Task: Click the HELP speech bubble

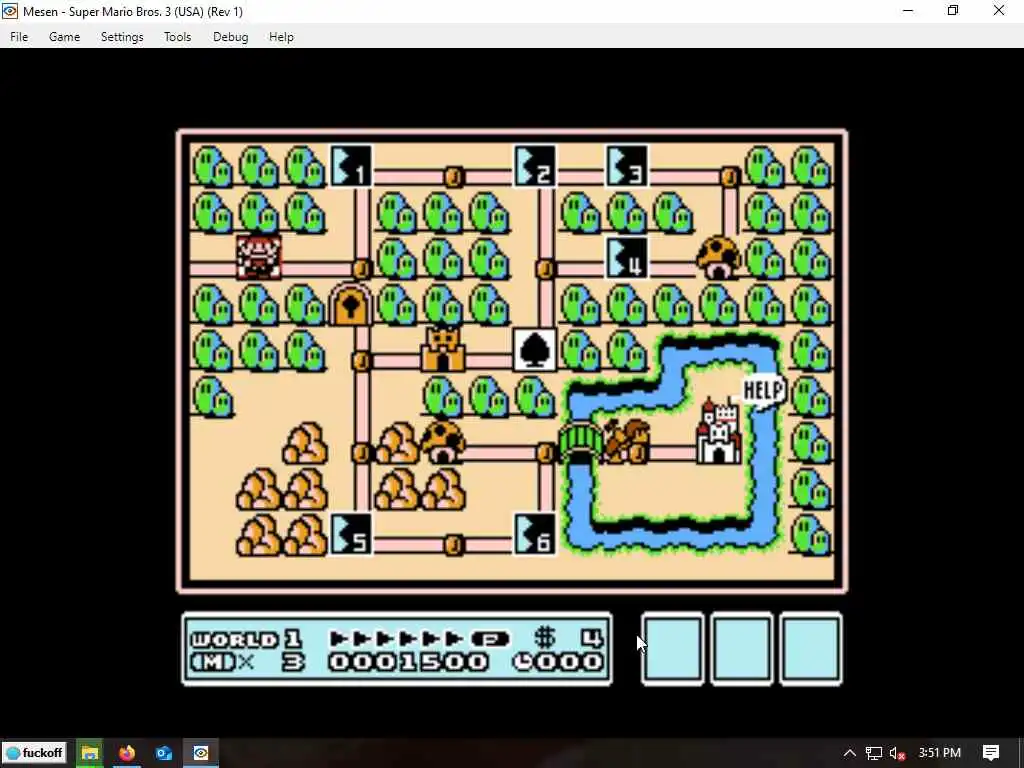Action: coord(763,391)
